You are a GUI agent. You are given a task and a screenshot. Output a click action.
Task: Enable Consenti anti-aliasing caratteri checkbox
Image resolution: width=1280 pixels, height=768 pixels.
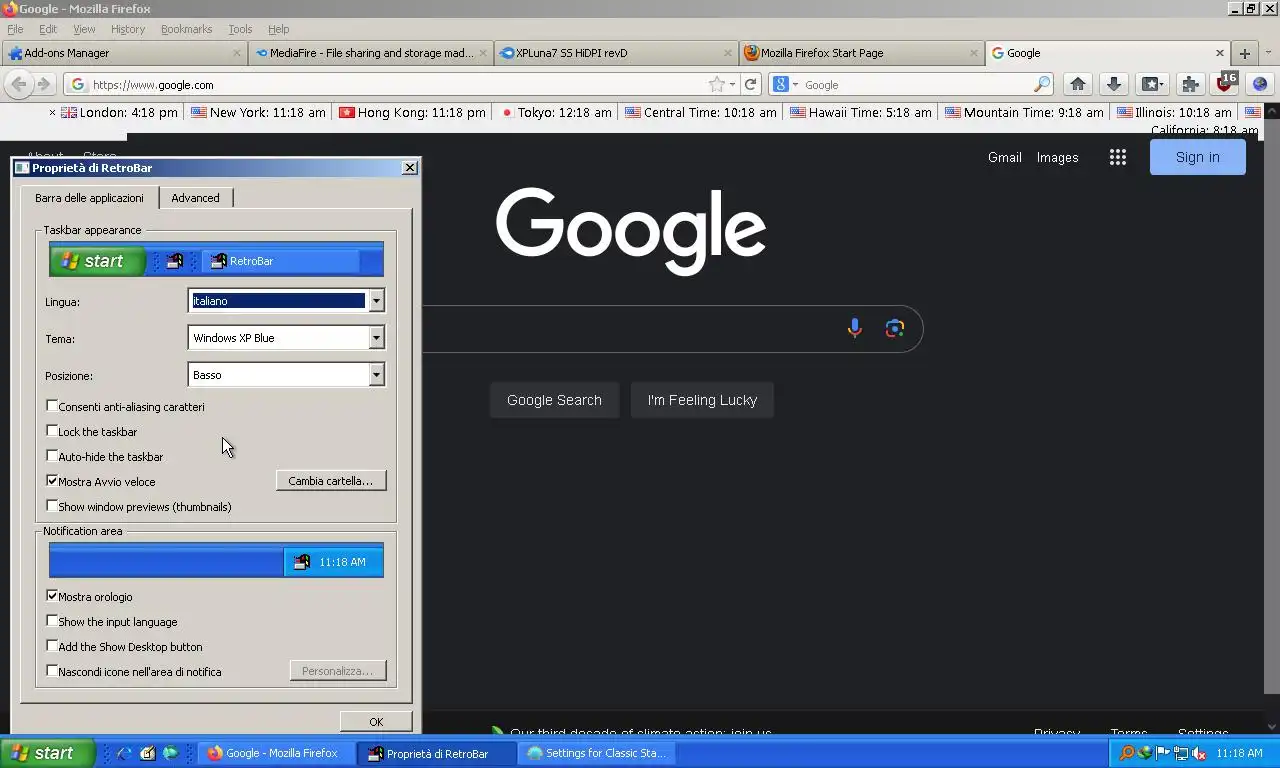[x=52, y=406]
